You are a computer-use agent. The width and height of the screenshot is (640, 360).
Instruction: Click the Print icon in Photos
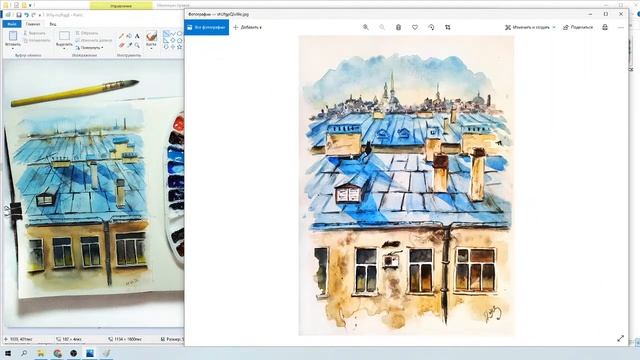point(605,27)
